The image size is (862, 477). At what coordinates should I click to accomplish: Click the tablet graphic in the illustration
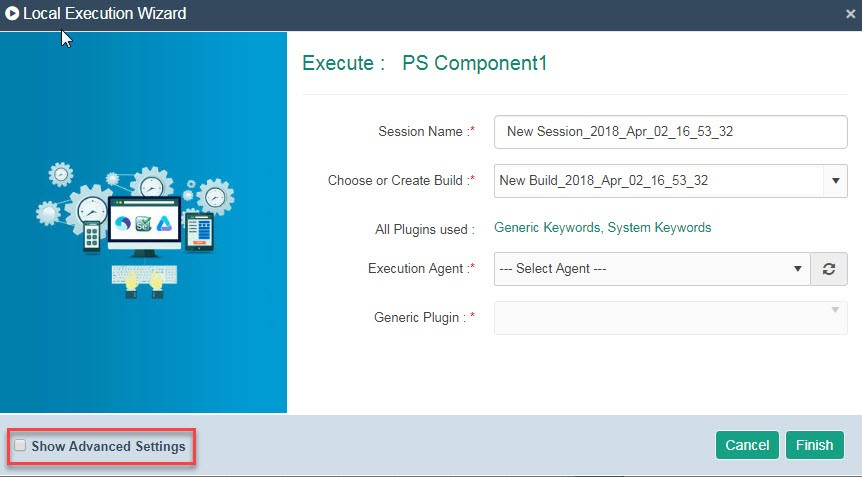click(200, 232)
